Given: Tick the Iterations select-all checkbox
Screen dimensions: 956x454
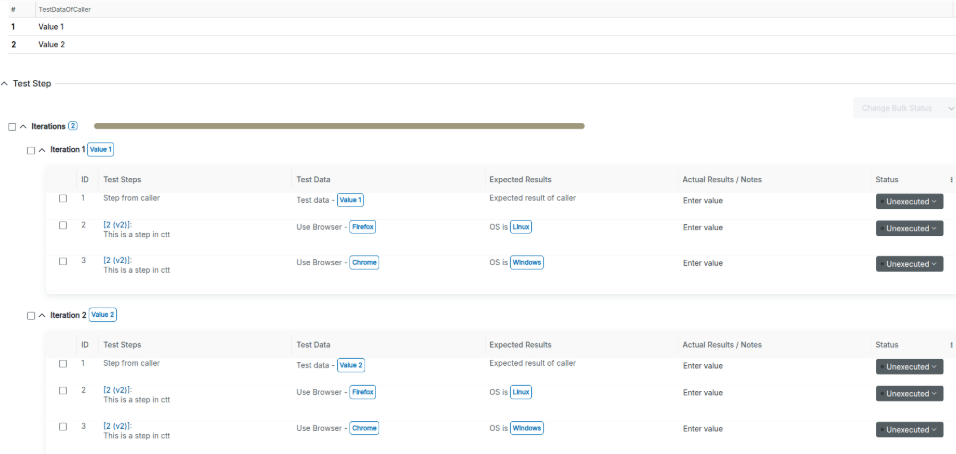Looking at the screenshot, I should coord(12,127).
